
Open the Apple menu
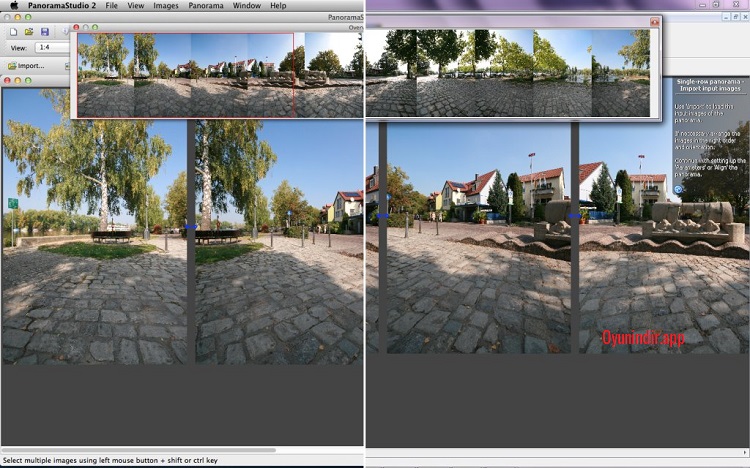(x=14, y=5)
